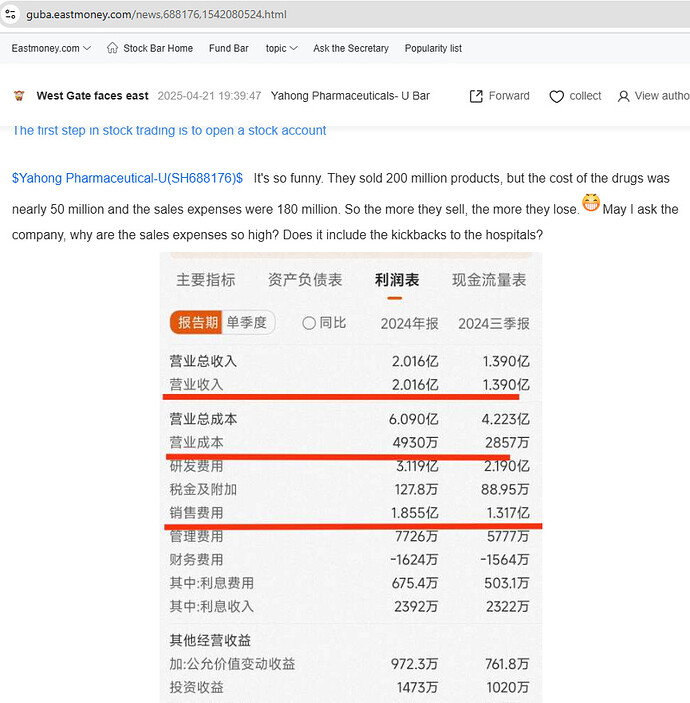
Task: Click 财务费用 value -1624万
Action: [x=414, y=560]
